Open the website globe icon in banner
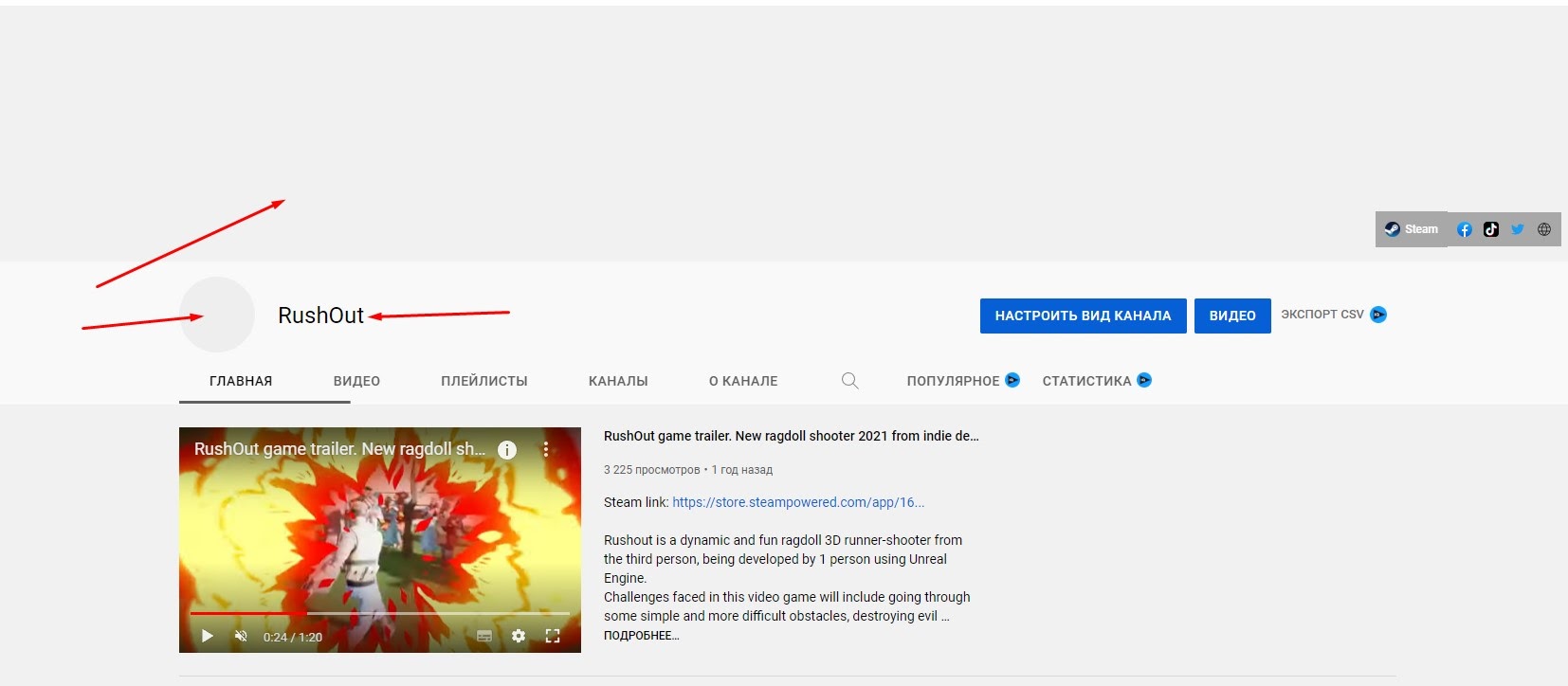Screen dimensions: 1568x686 (x=1544, y=229)
